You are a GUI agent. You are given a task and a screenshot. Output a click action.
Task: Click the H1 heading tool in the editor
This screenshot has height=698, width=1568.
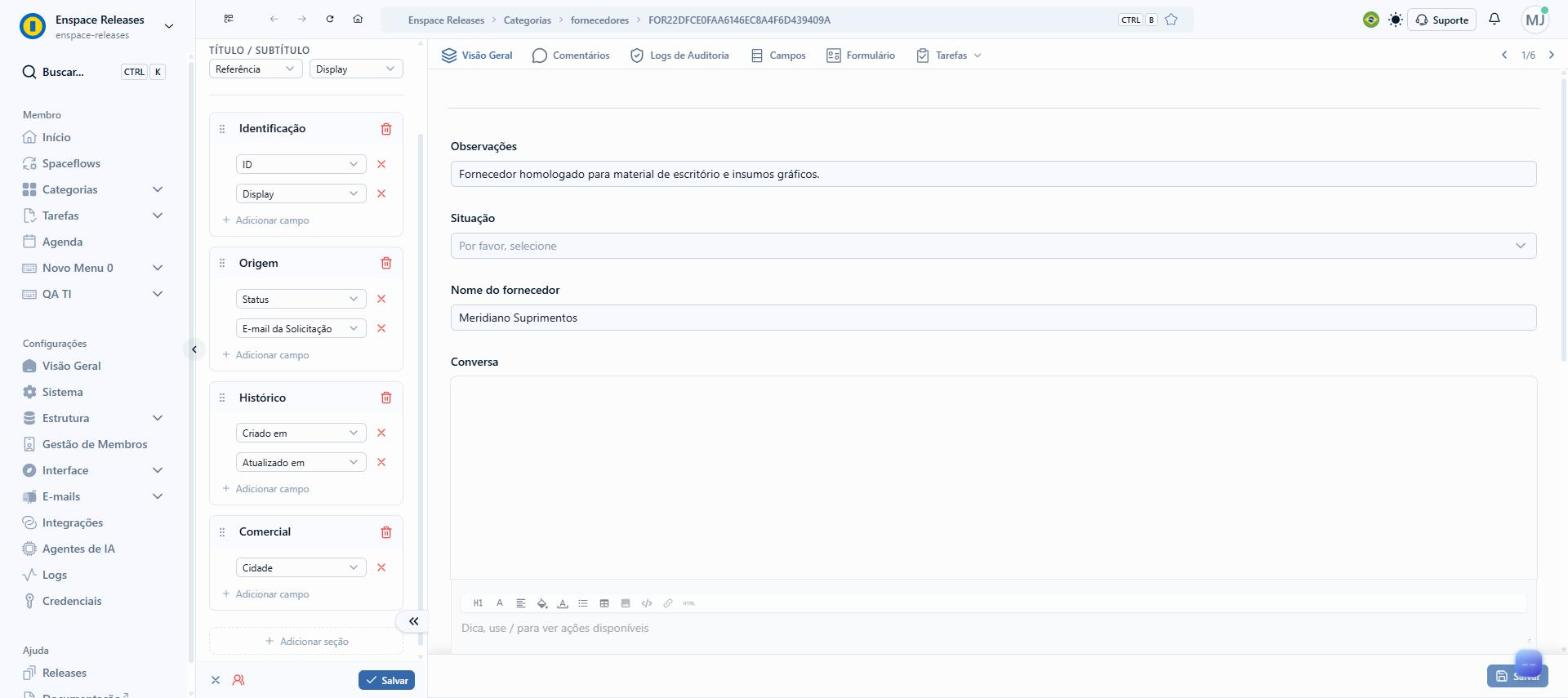pos(478,603)
